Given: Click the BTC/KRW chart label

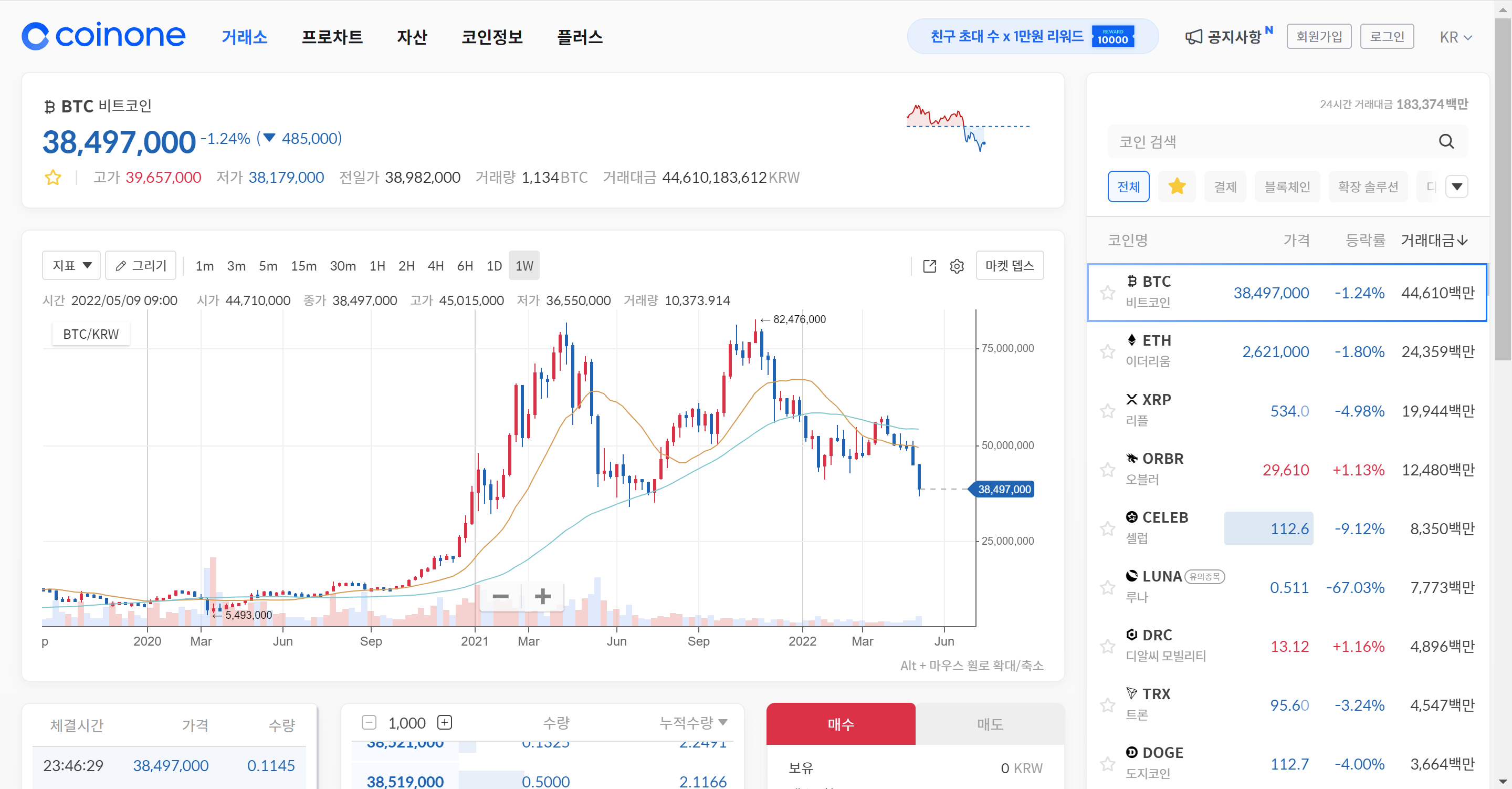Looking at the screenshot, I should pyautogui.click(x=91, y=334).
